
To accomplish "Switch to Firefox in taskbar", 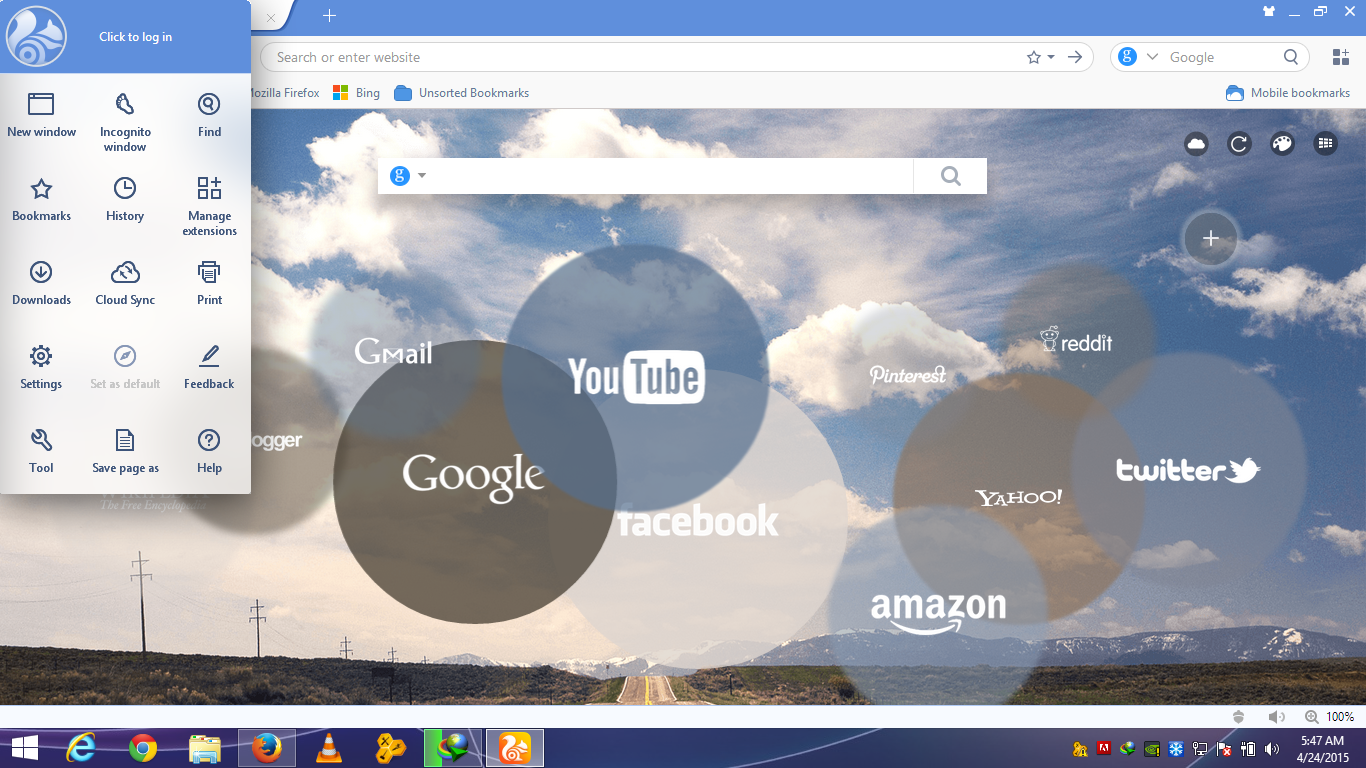I will tap(266, 748).
